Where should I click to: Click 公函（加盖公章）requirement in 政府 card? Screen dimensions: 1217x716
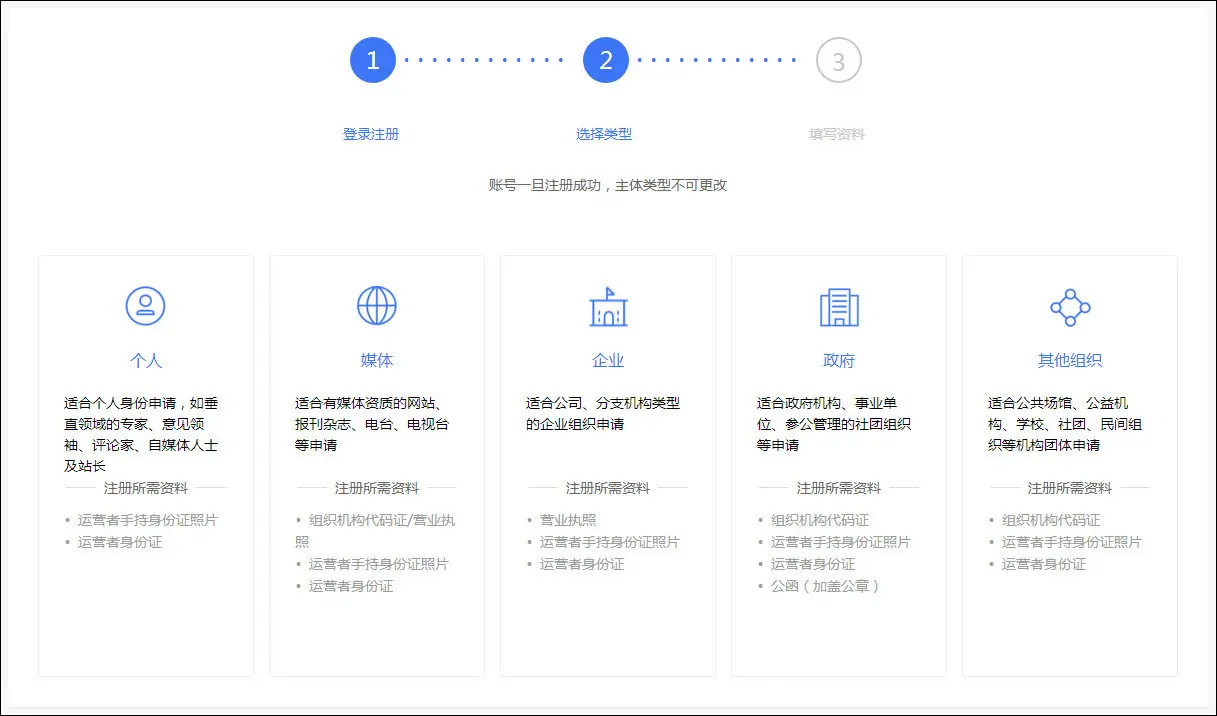click(x=824, y=586)
